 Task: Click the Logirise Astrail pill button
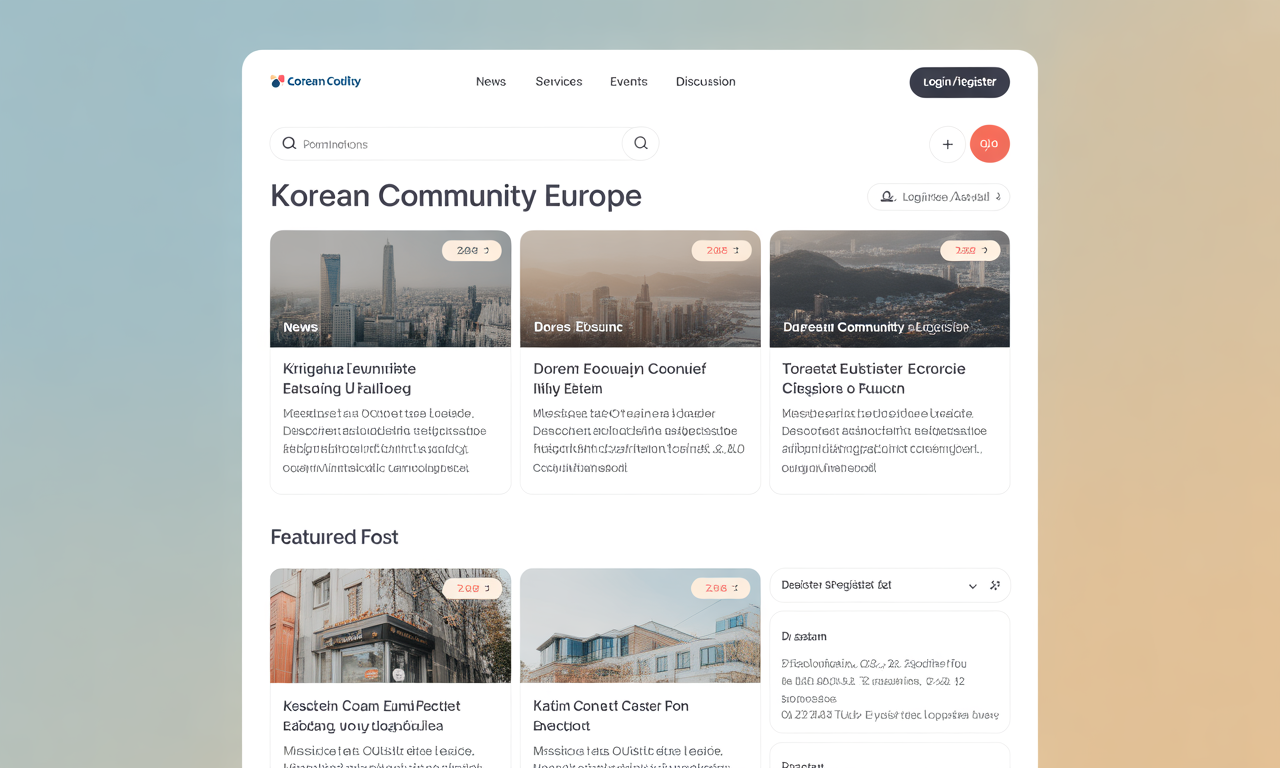tap(939, 197)
